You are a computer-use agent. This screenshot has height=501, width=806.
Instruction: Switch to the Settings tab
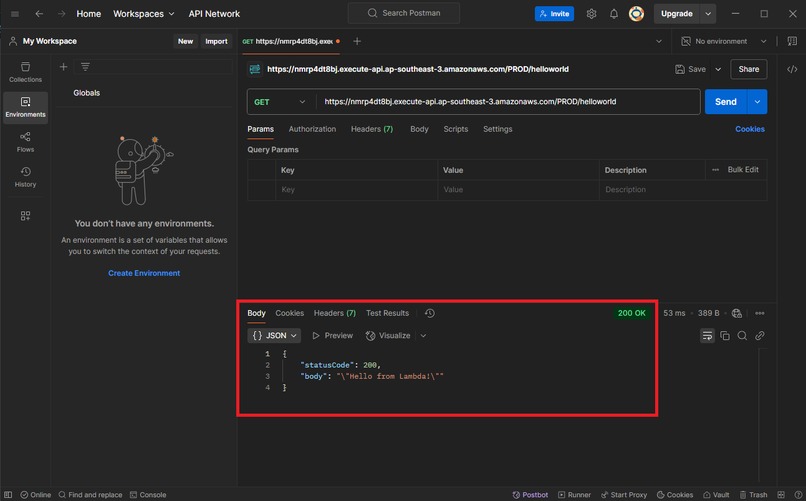(498, 129)
